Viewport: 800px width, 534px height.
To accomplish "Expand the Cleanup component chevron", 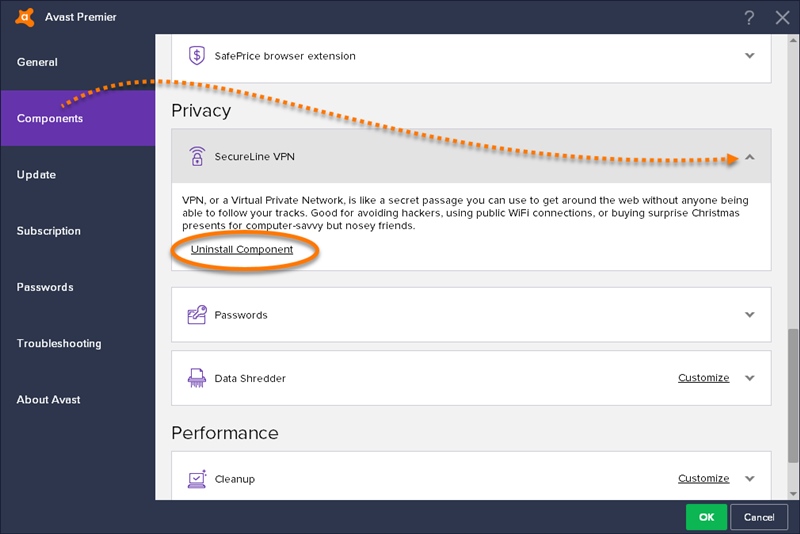I will point(749,478).
